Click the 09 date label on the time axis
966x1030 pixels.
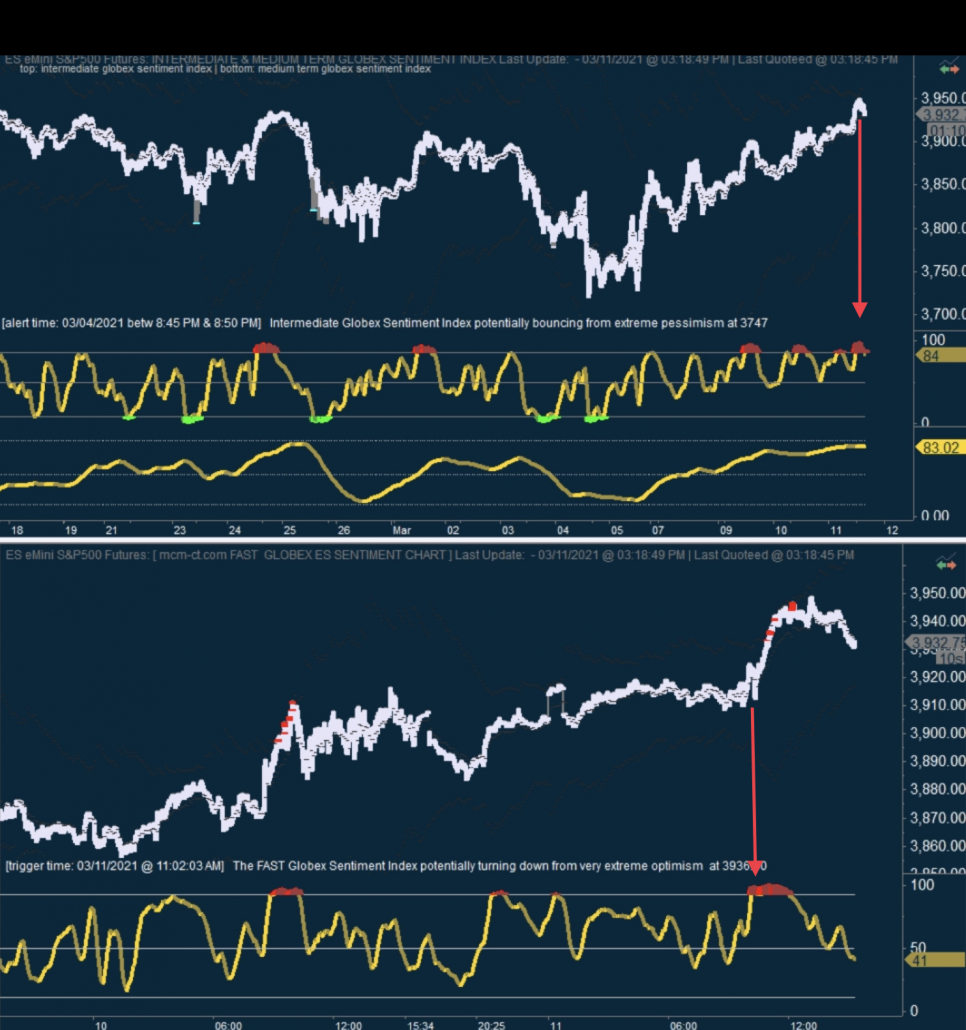point(725,530)
